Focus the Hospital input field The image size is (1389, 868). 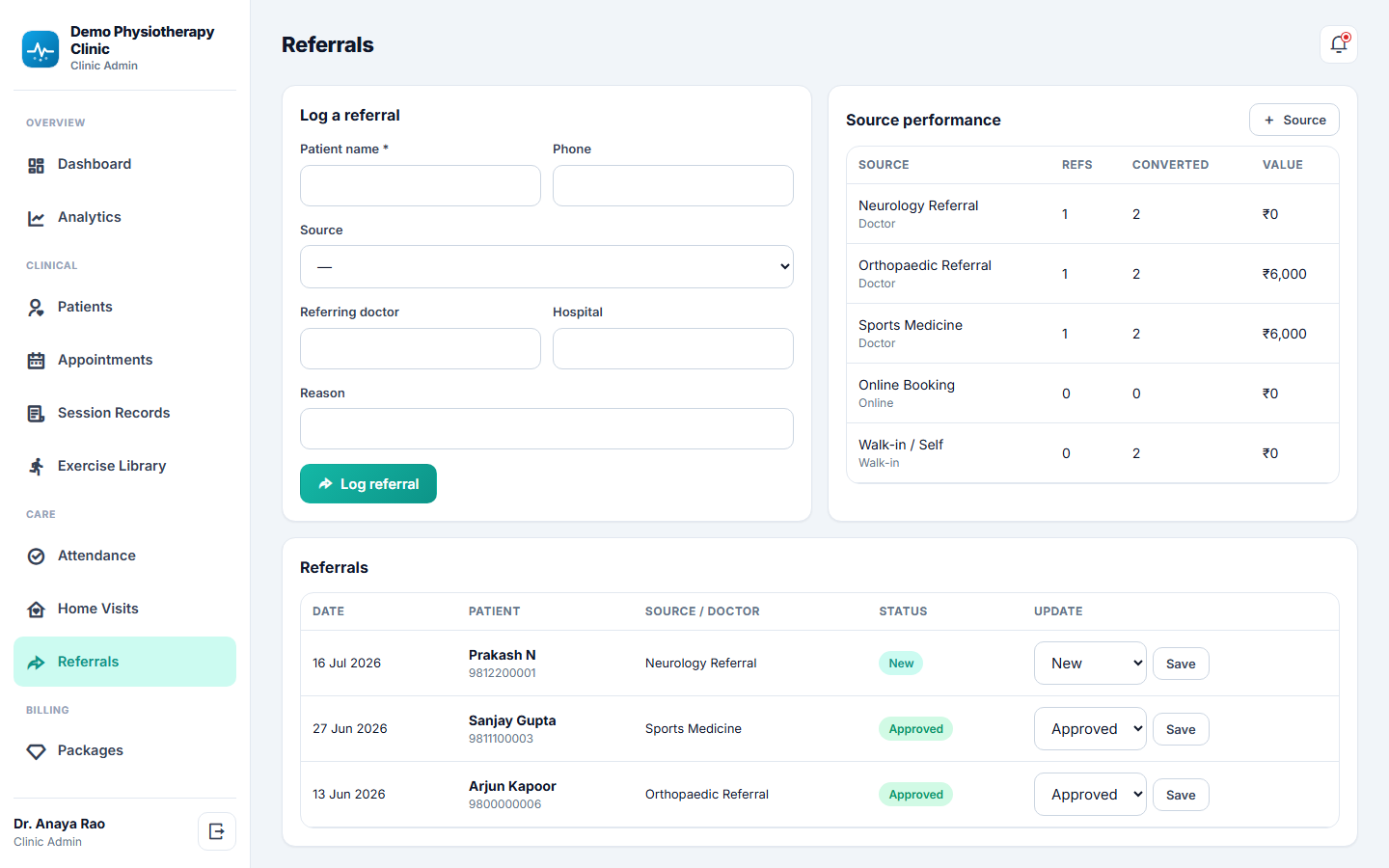point(673,348)
